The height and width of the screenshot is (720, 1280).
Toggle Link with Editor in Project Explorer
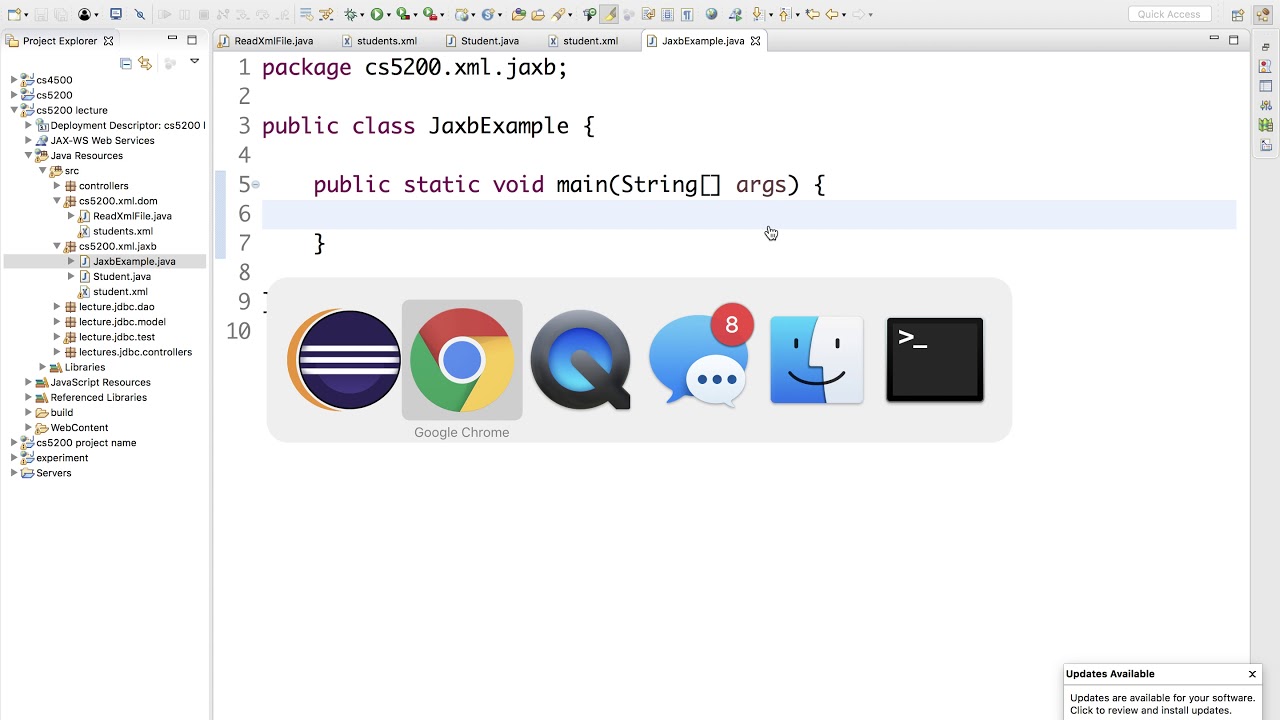pyautogui.click(x=145, y=63)
